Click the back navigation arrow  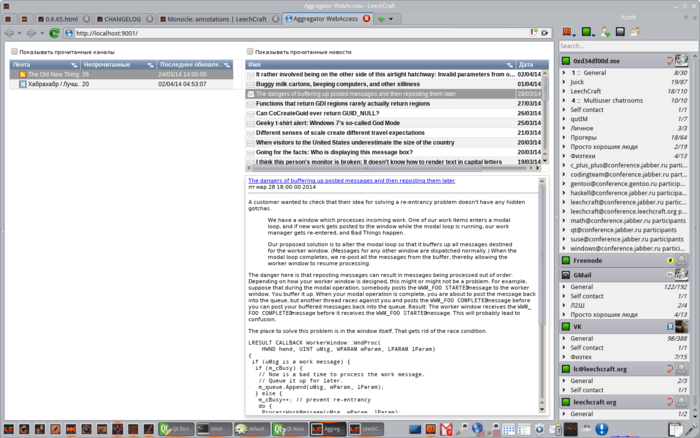[9, 33]
